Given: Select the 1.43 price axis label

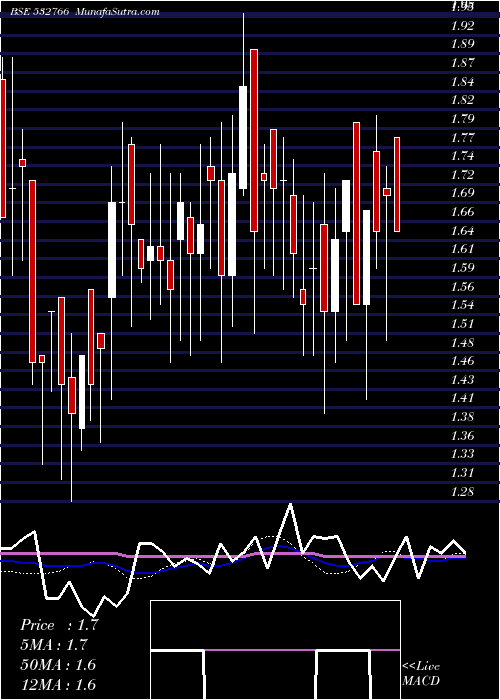Looking at the screenshot, I should tap(462, 379).
